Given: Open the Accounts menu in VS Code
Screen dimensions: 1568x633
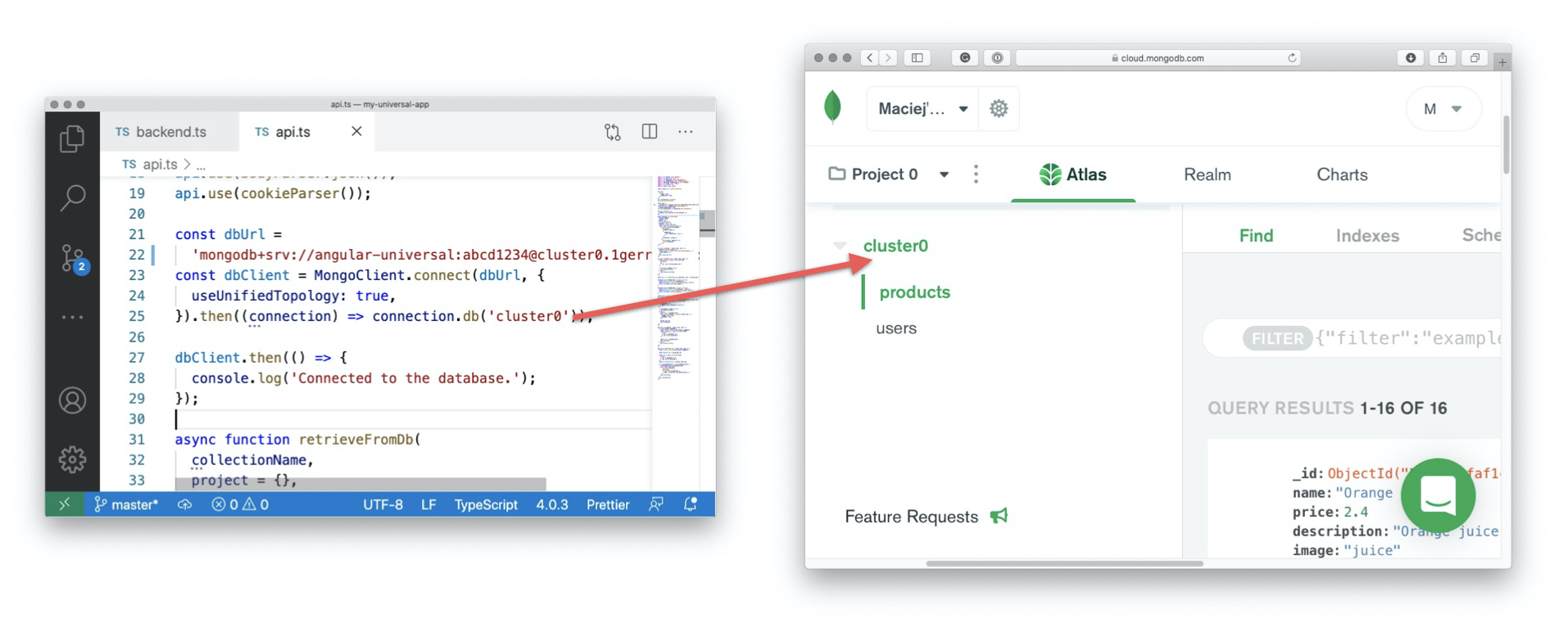Looking at the screenshot, I should [72, 400].
